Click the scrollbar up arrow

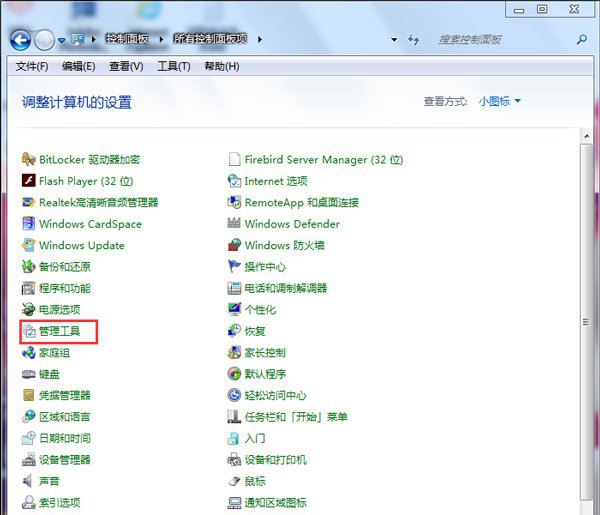(x=586, y=136)
